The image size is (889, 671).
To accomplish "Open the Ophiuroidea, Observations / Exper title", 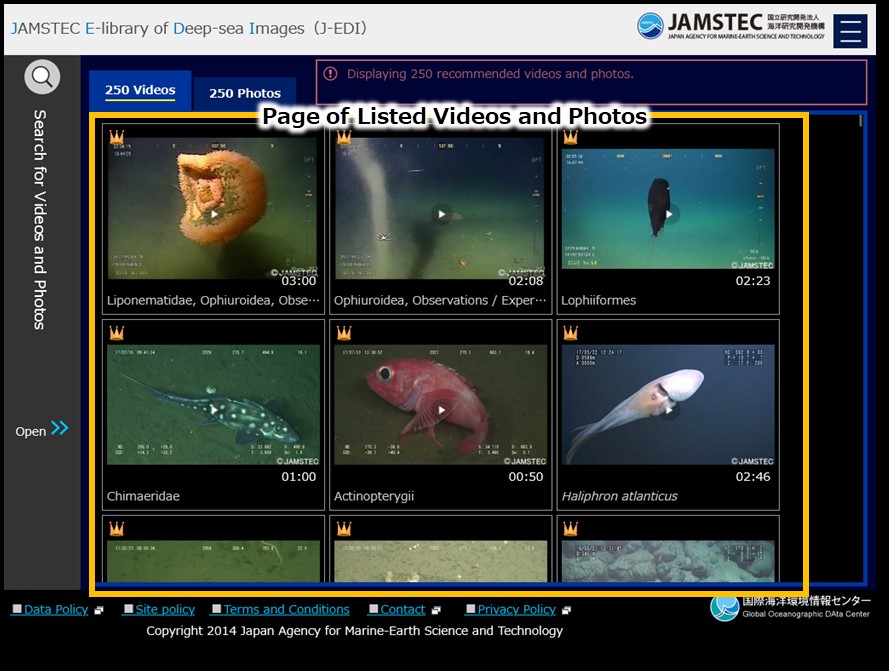I will [440, 301].
